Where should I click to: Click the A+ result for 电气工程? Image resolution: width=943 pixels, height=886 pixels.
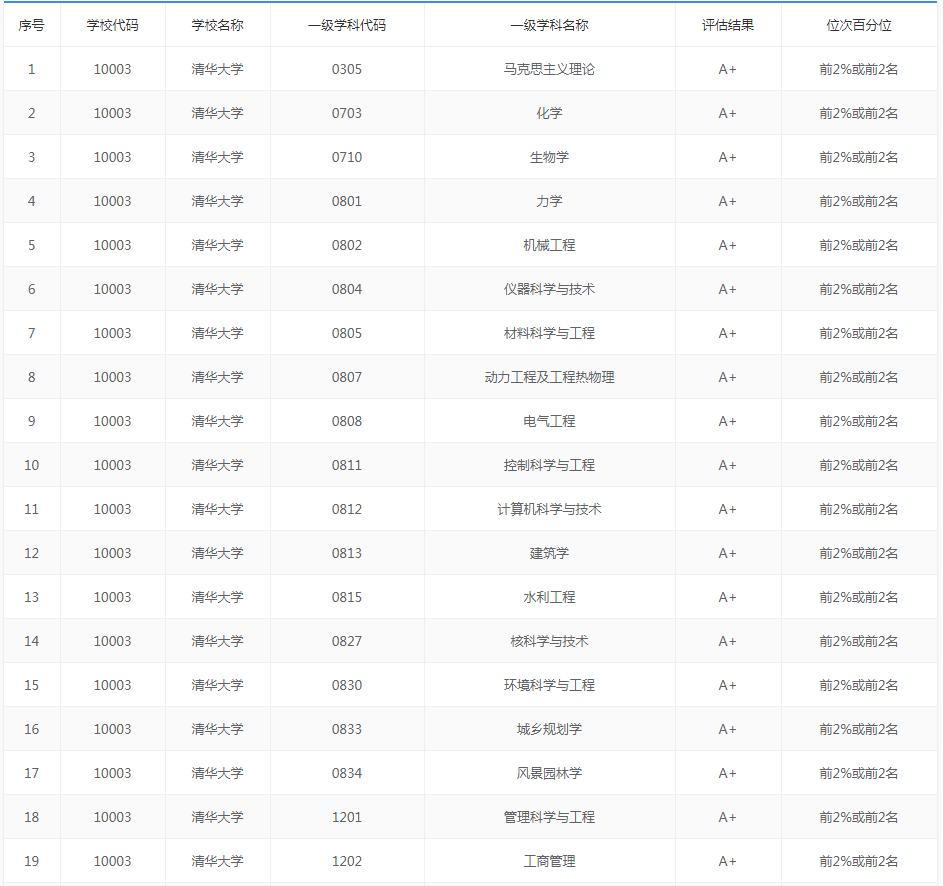[729, 421]
